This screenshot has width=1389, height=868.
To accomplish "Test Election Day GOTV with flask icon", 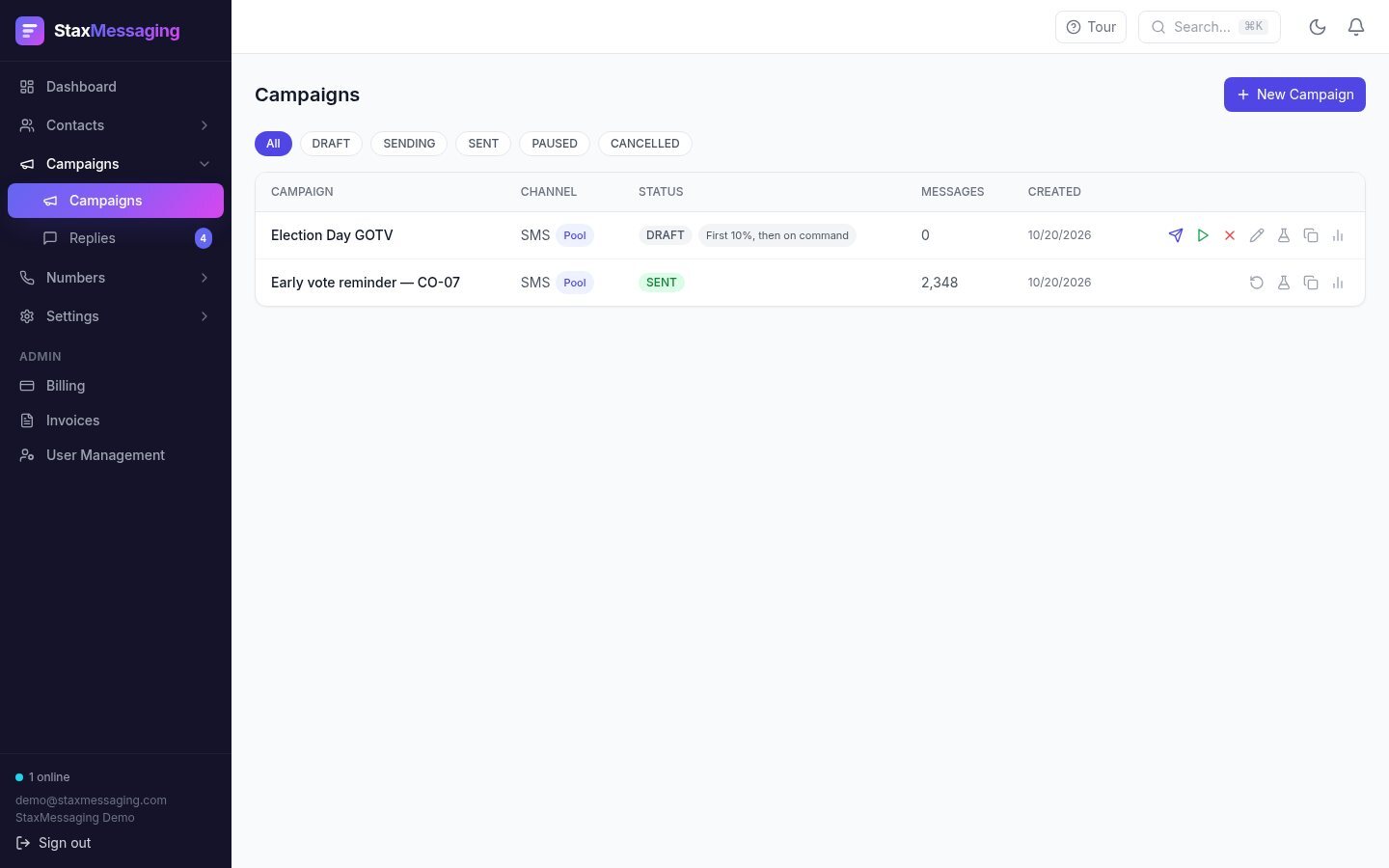I will pos(1284,235).
